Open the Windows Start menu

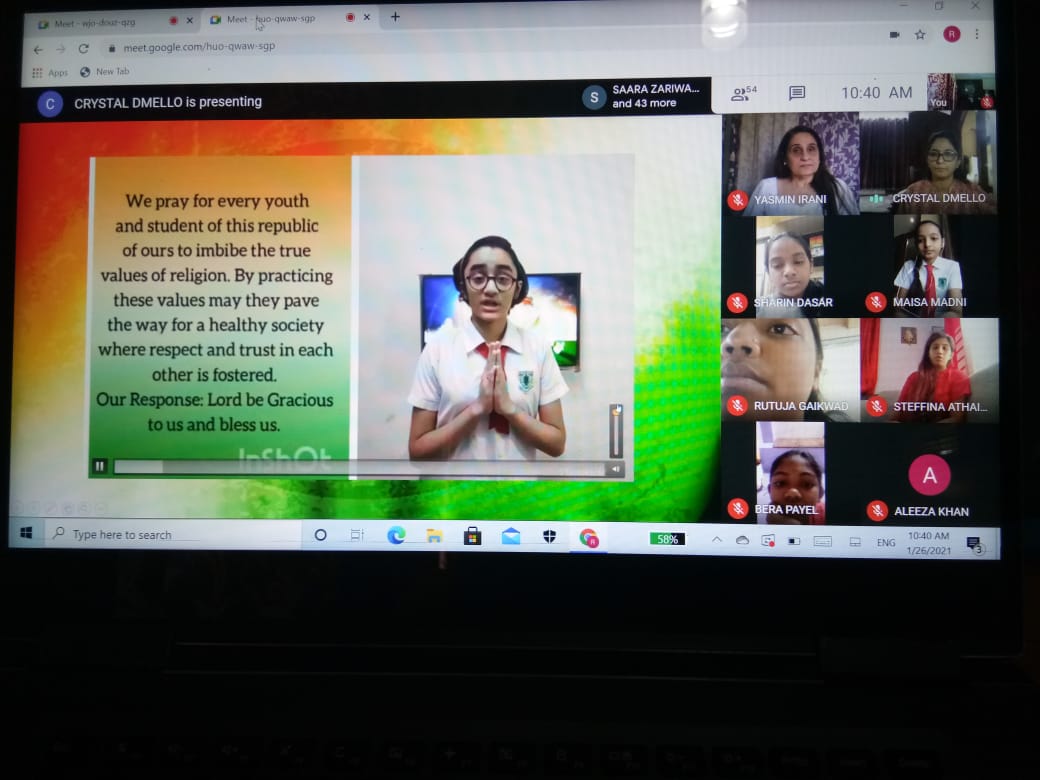click(x=27, y=533)
